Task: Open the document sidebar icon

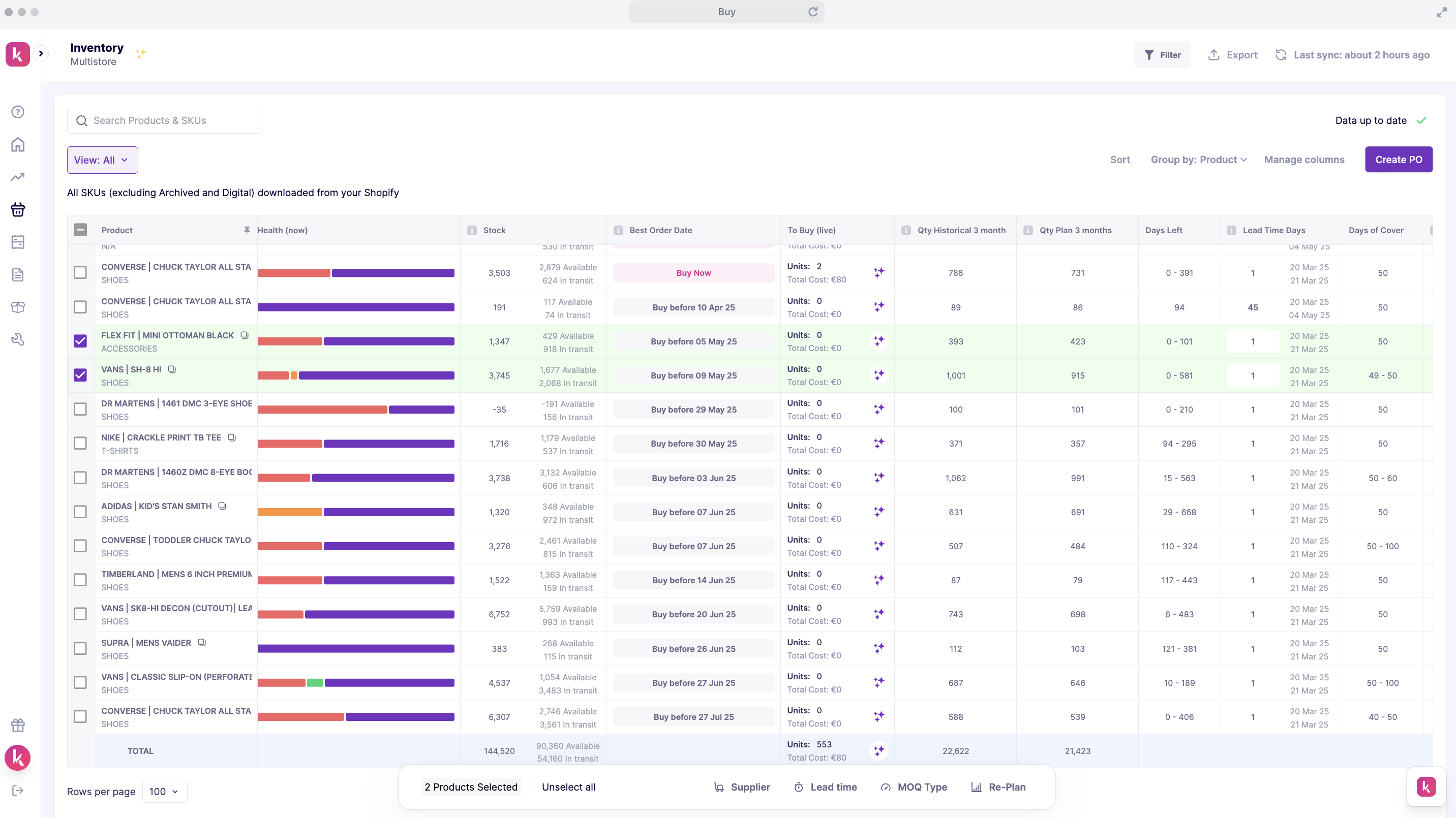Action: point(18,274)
